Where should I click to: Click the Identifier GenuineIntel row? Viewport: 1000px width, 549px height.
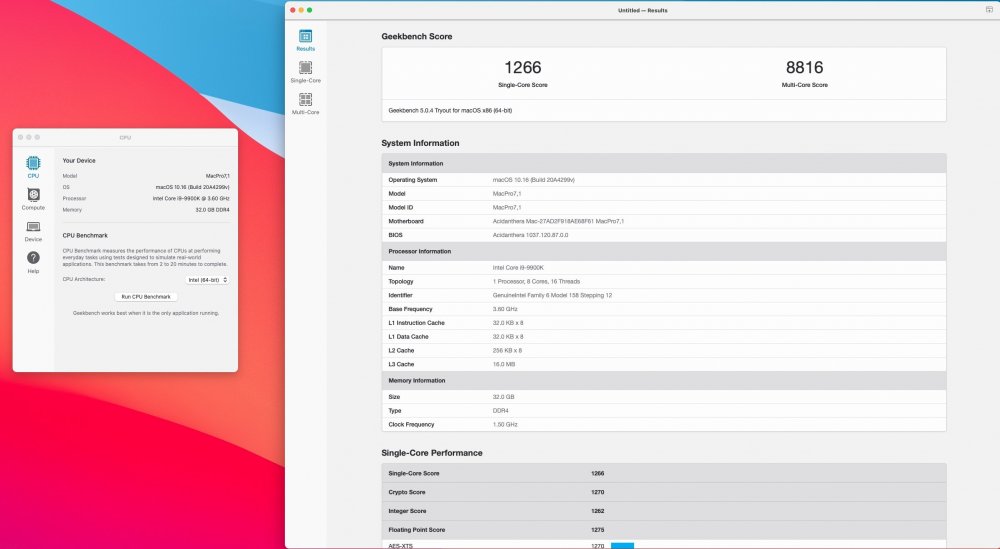point(664,295)
